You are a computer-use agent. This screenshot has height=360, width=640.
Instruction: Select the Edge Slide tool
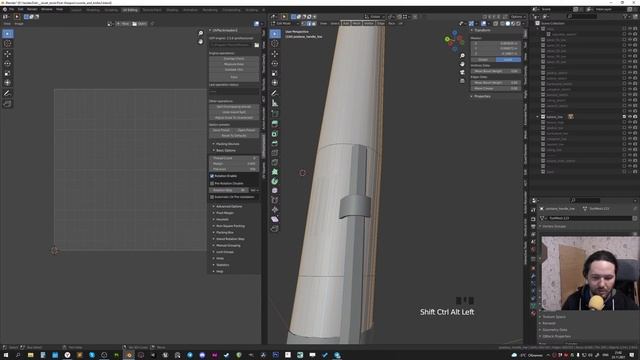[x=275, y=200]
